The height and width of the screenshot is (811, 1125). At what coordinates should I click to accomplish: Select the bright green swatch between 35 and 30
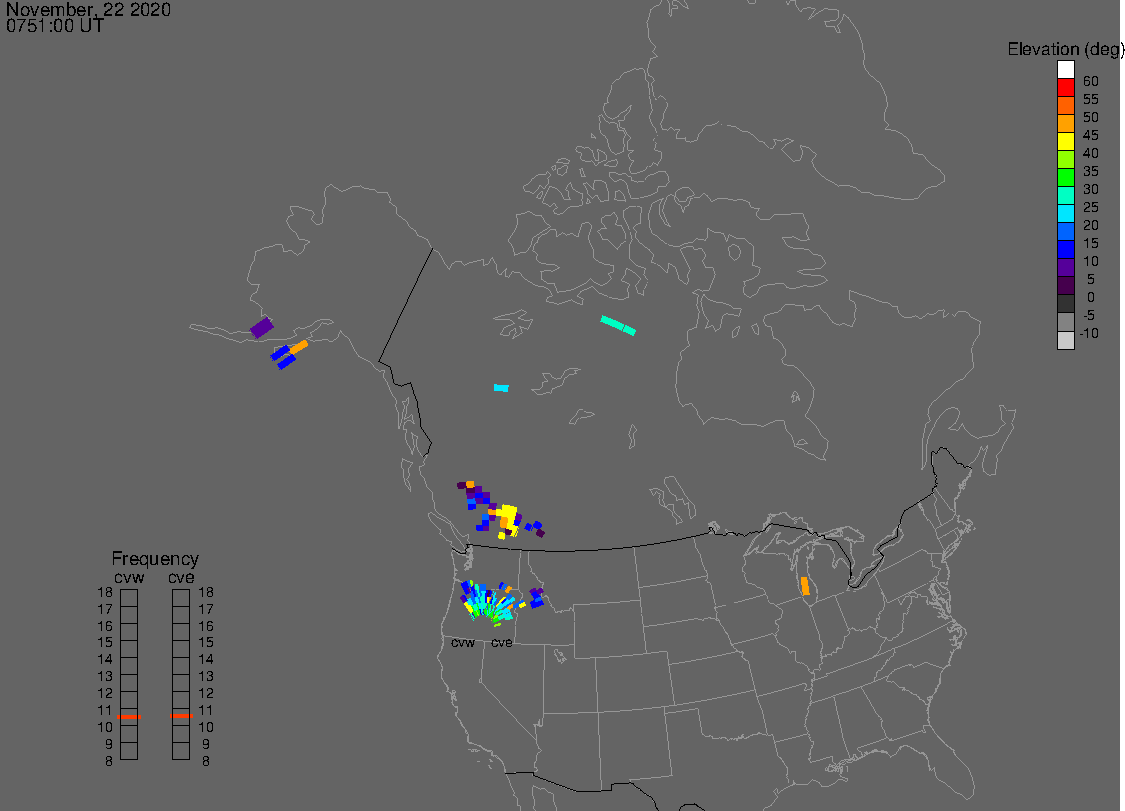(1065, 177)
